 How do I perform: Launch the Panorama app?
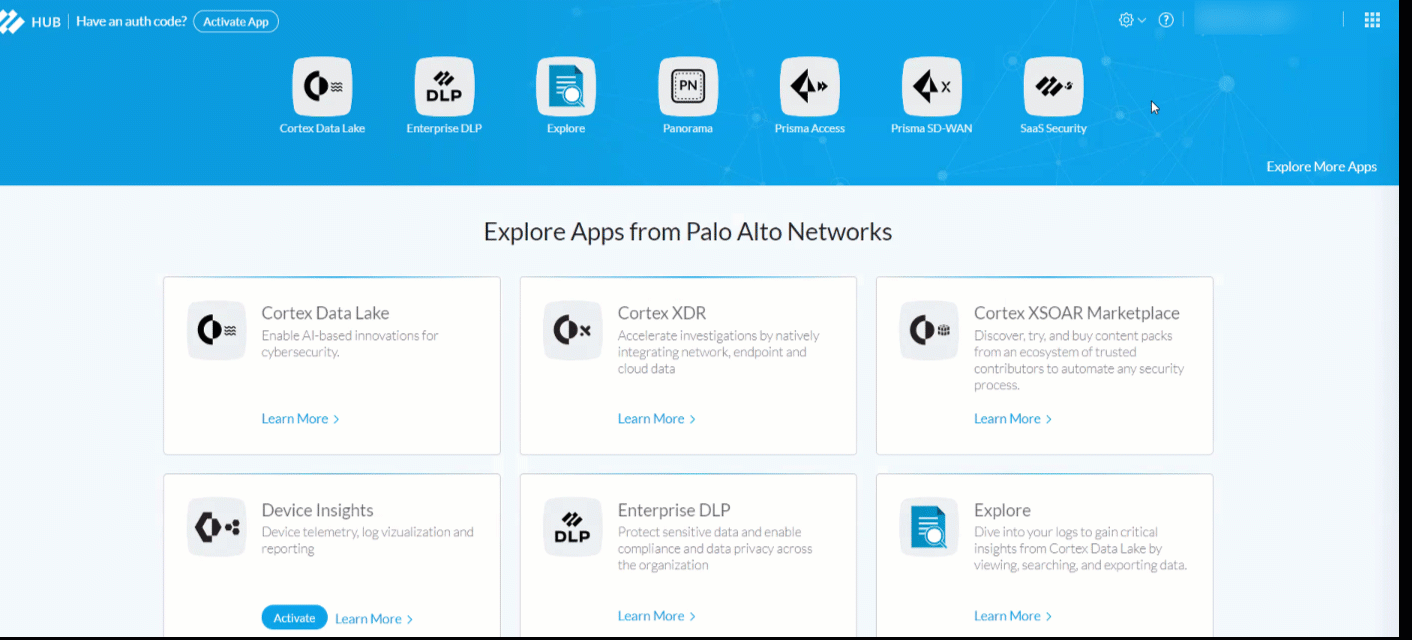(x=688, y=87)
